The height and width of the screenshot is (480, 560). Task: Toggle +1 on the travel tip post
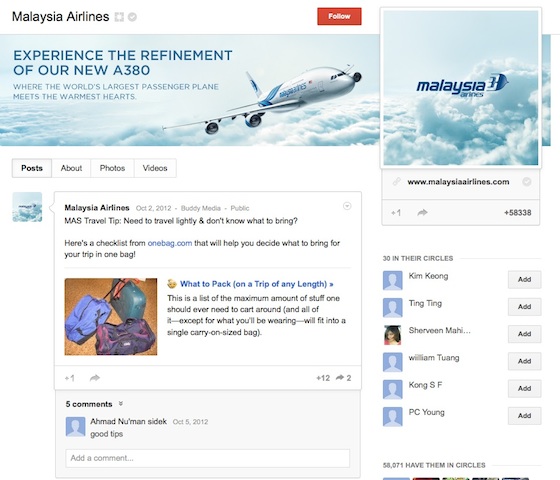click(70, 378)
